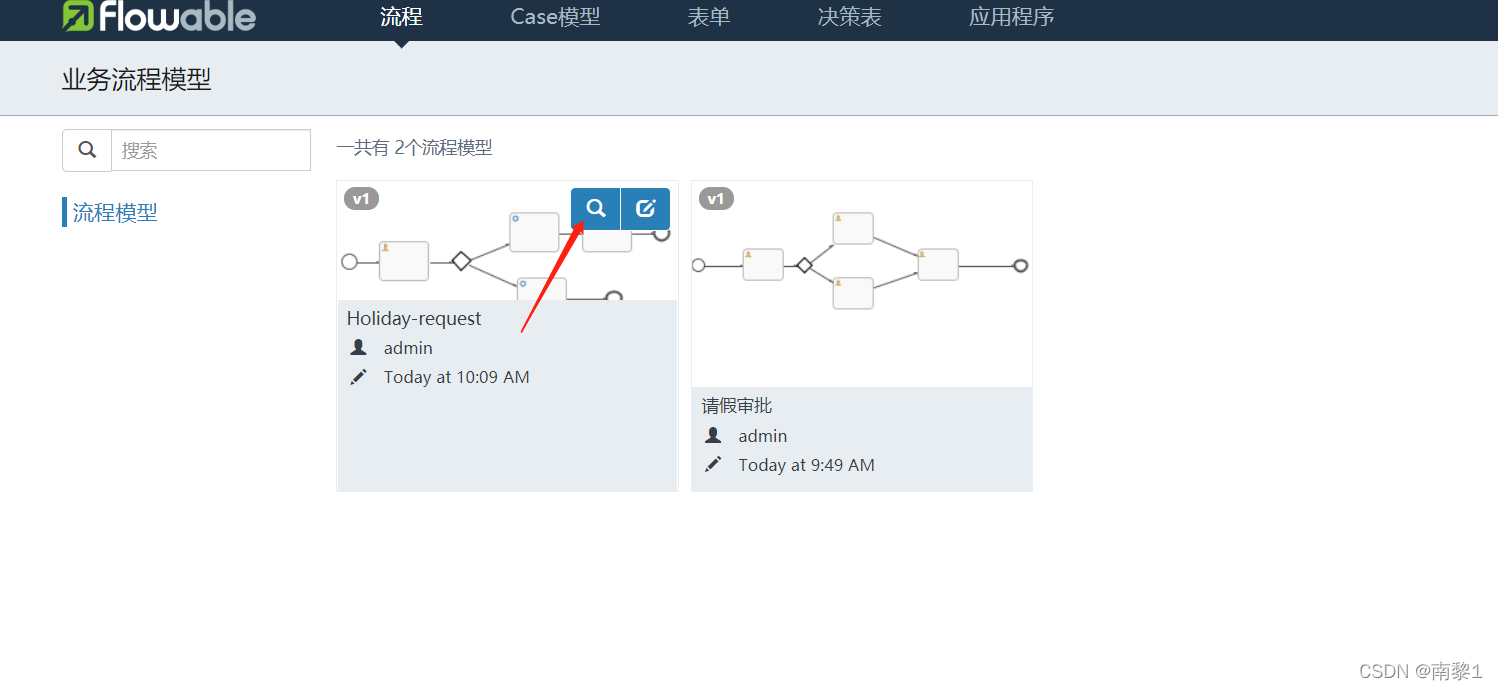Click the pencil icon next to Holiday-request timestamp
Viewport: 1498px width, 690px height.
click(x=358, y=376)
